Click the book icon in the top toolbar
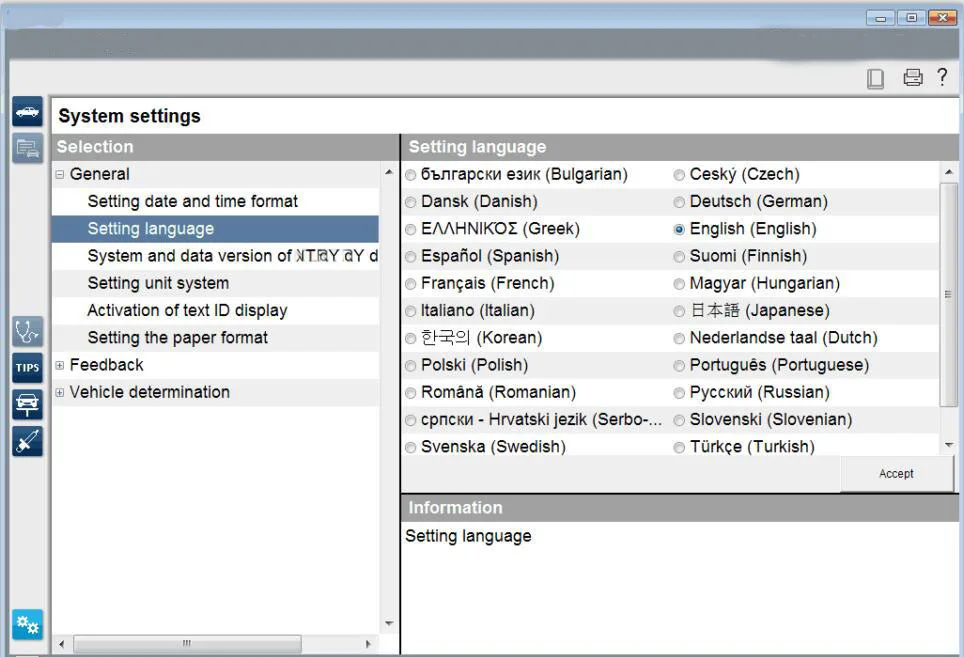The image size is (964, 657). (x=876, y=79)
